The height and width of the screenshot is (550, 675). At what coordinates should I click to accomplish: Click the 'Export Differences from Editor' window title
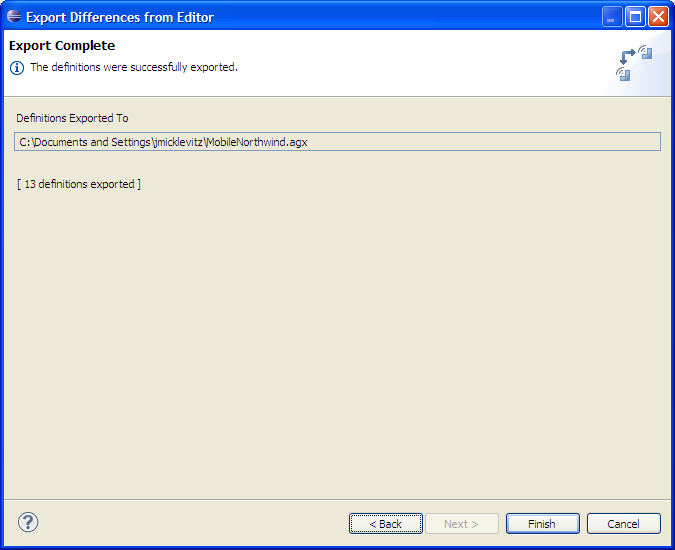coord(120,17)
